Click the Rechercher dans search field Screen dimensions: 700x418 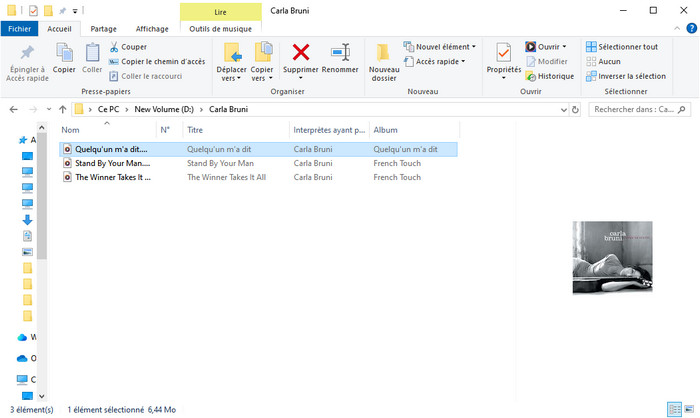tap(636, 109)
